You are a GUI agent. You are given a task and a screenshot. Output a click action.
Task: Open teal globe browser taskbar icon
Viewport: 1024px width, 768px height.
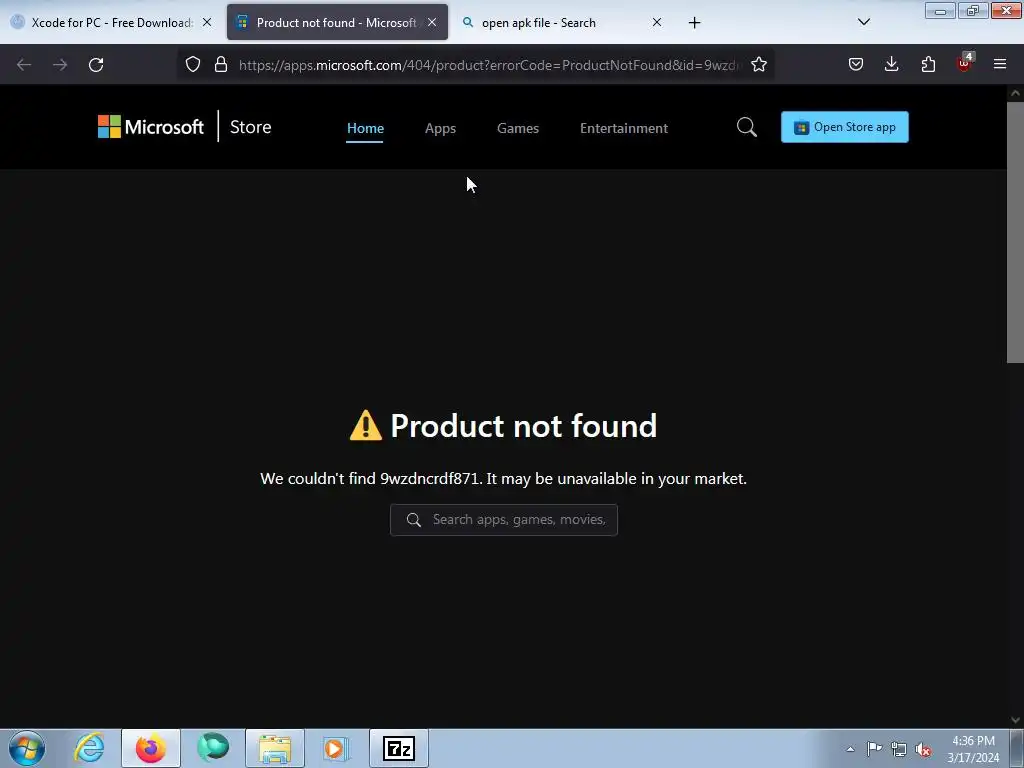213,748
